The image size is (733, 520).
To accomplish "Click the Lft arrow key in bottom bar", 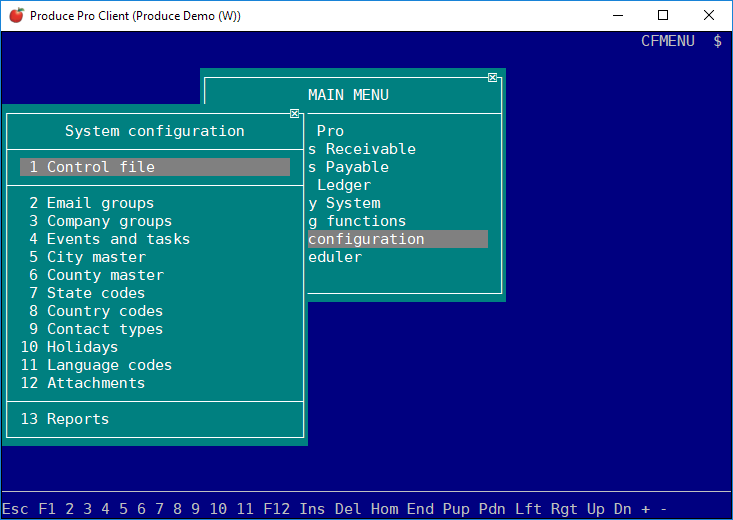I will (528, 509).
